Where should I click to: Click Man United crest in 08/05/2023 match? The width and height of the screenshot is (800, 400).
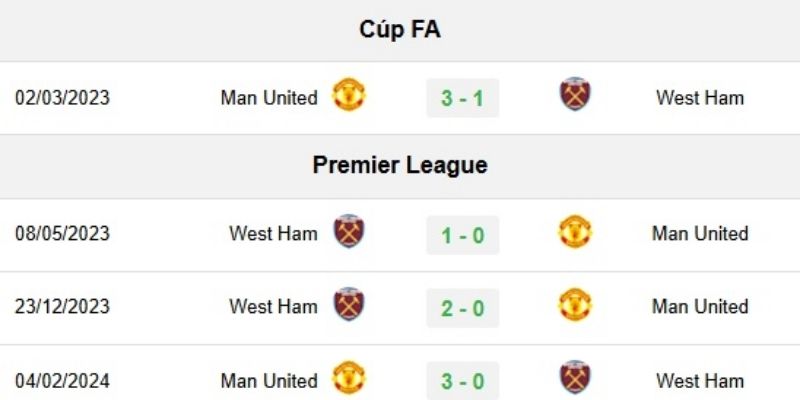point(575,231)
